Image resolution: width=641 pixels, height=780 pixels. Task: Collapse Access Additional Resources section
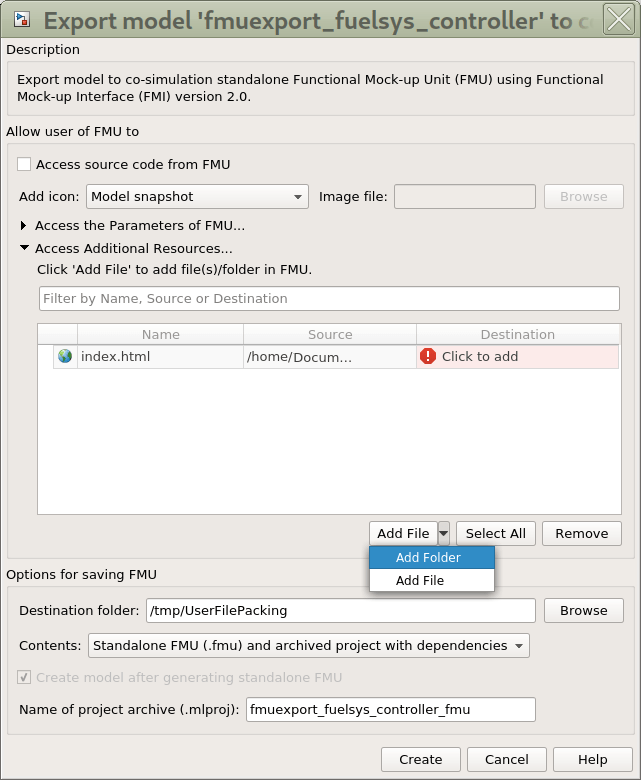click(24, 249)
